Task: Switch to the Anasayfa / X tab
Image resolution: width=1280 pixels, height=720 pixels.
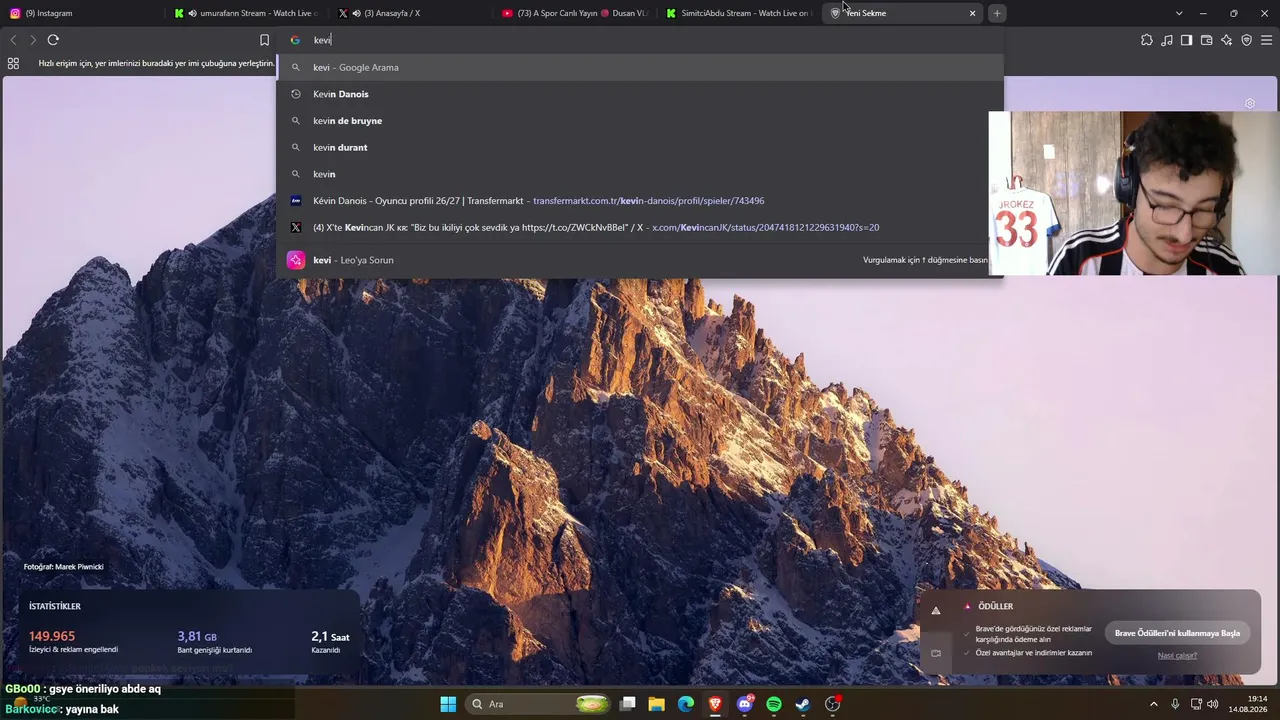Action: pyautogui.click(x=411, y=13)
